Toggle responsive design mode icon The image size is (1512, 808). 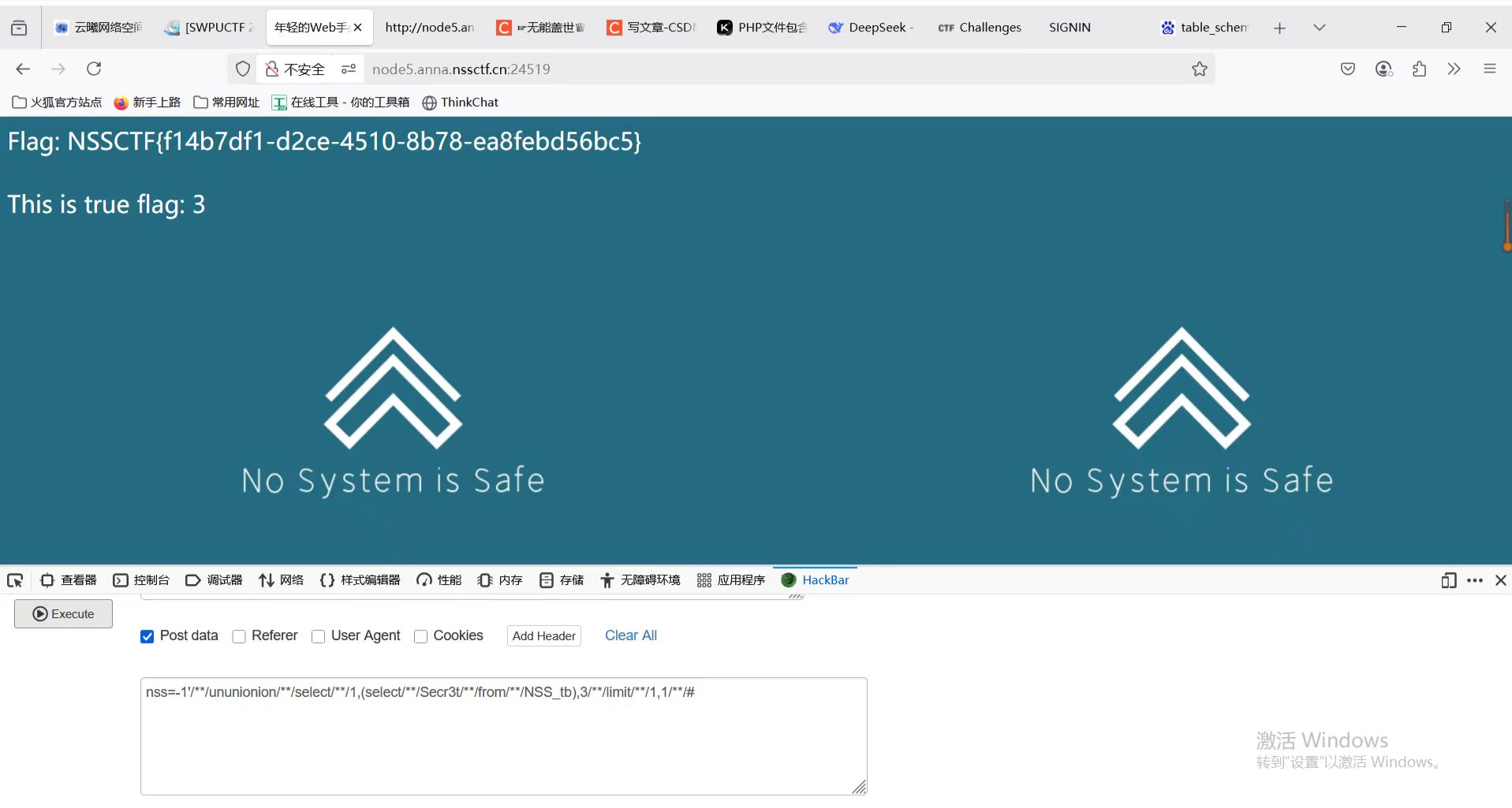pos(1448,580)
